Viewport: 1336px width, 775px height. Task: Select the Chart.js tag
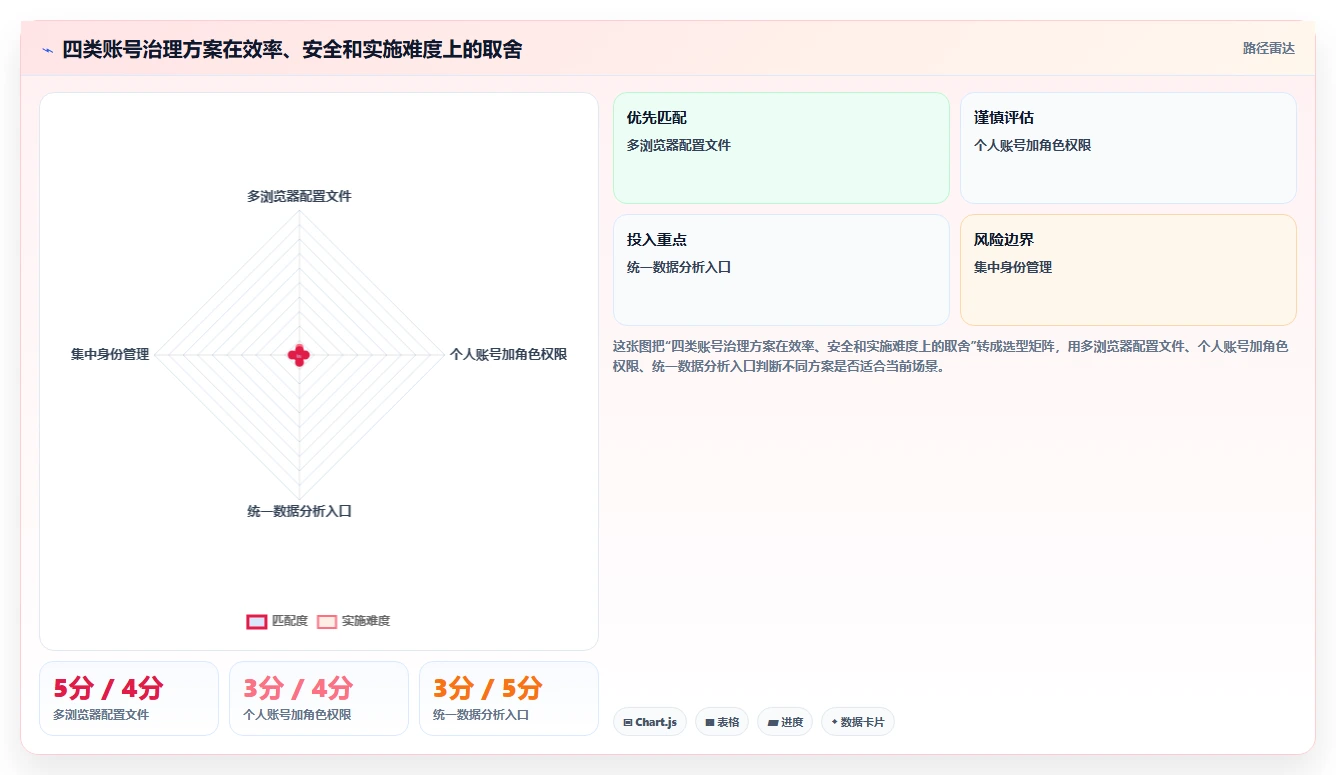click(650, 722)
